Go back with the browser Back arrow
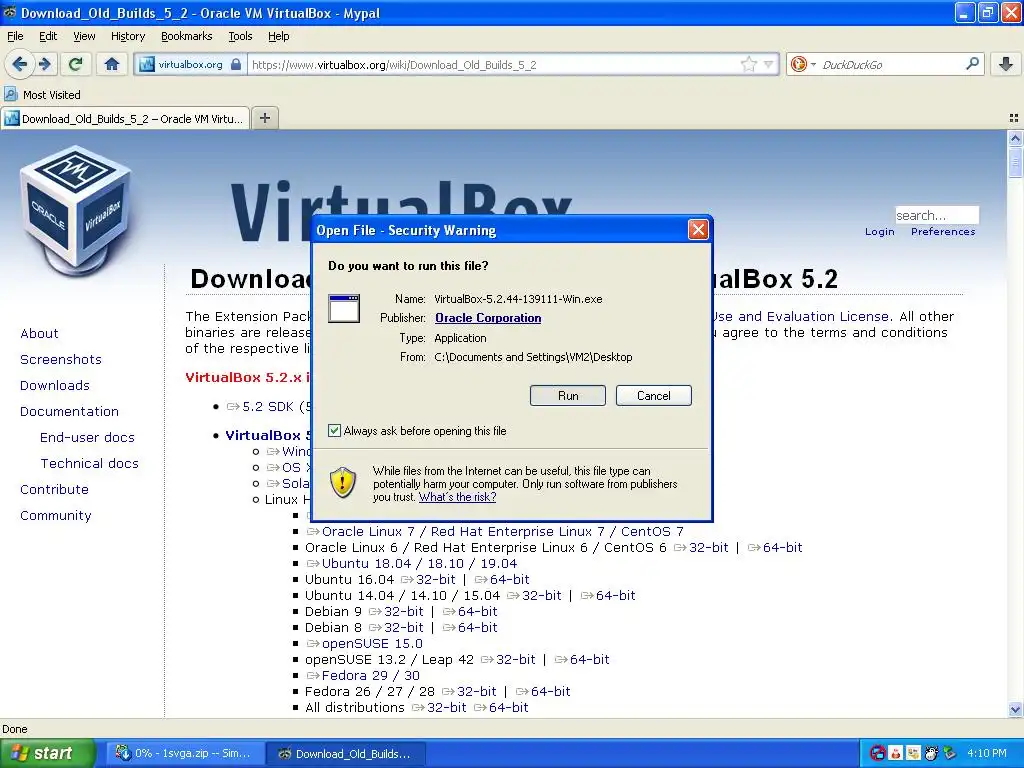This screenshot has height=768, width=1024. [x=19, y=64]
